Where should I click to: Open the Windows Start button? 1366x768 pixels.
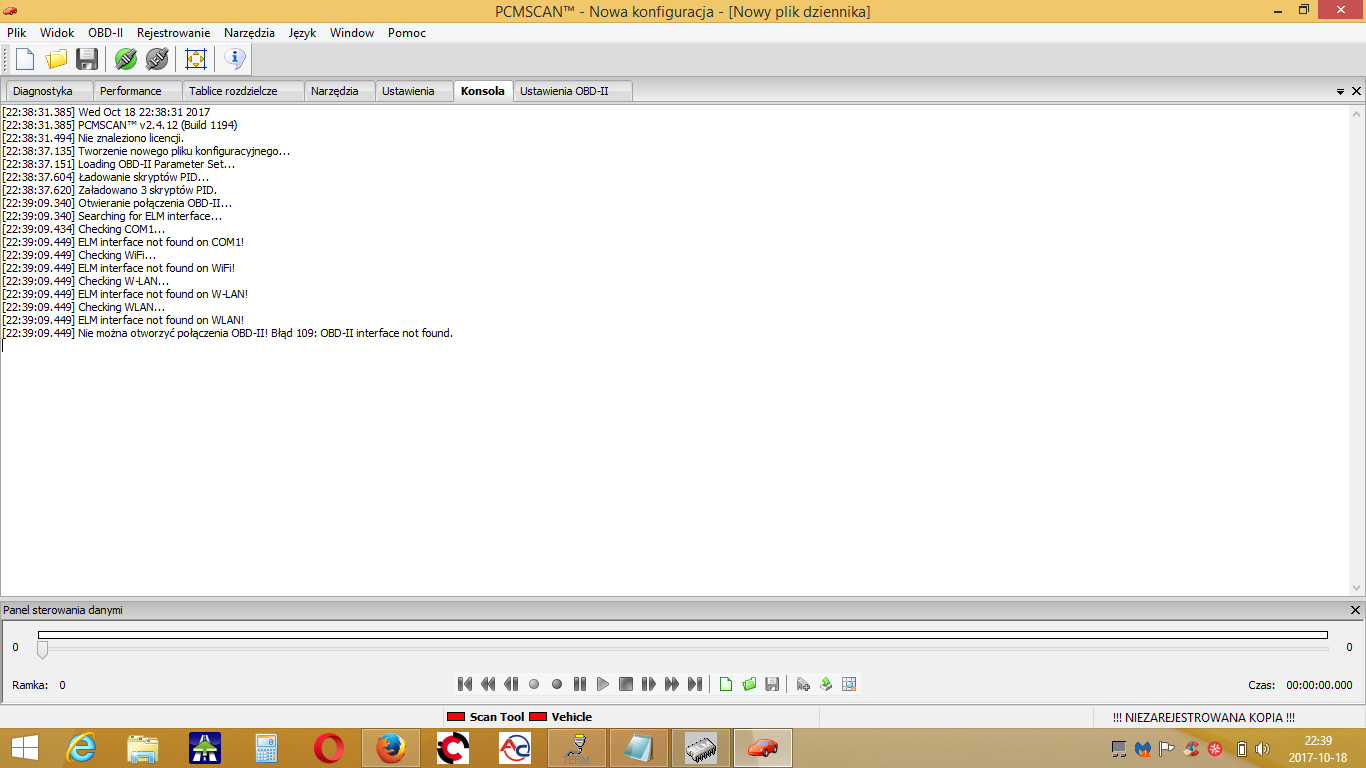pos(24,748)
